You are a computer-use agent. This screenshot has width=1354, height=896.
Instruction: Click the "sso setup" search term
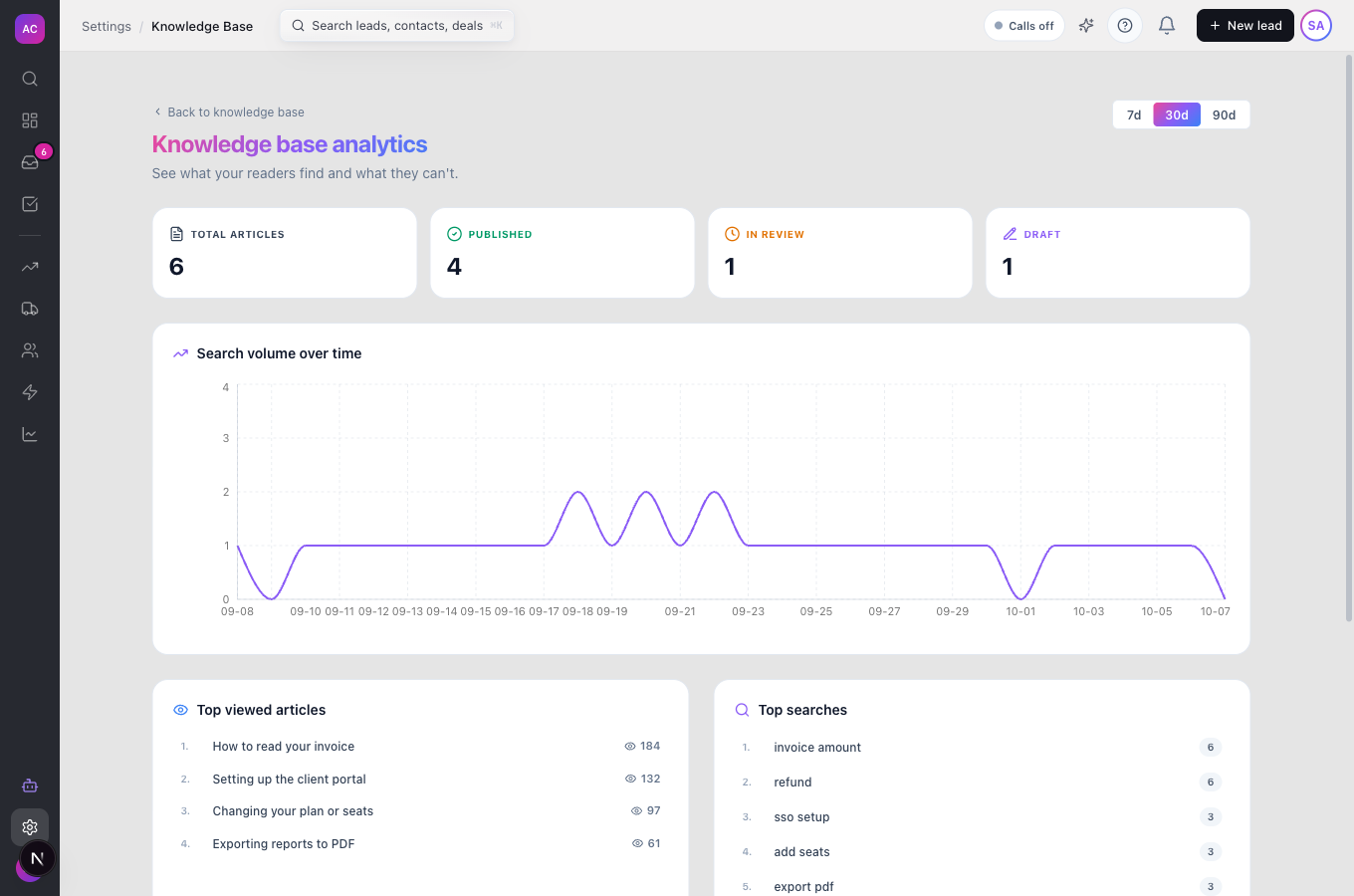click(801, 817)
